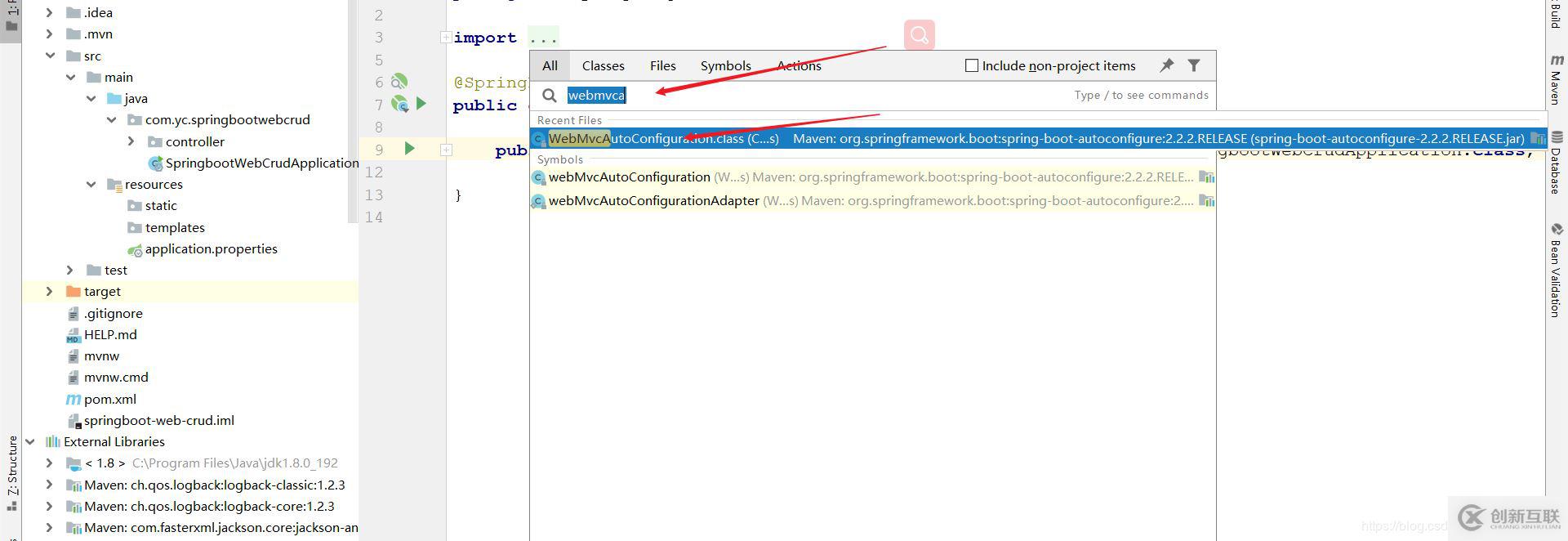Switch to the Symbols tab
The height and width of the screenshot is (541, 1568).
pyautogui.click(x=725, y=65)
